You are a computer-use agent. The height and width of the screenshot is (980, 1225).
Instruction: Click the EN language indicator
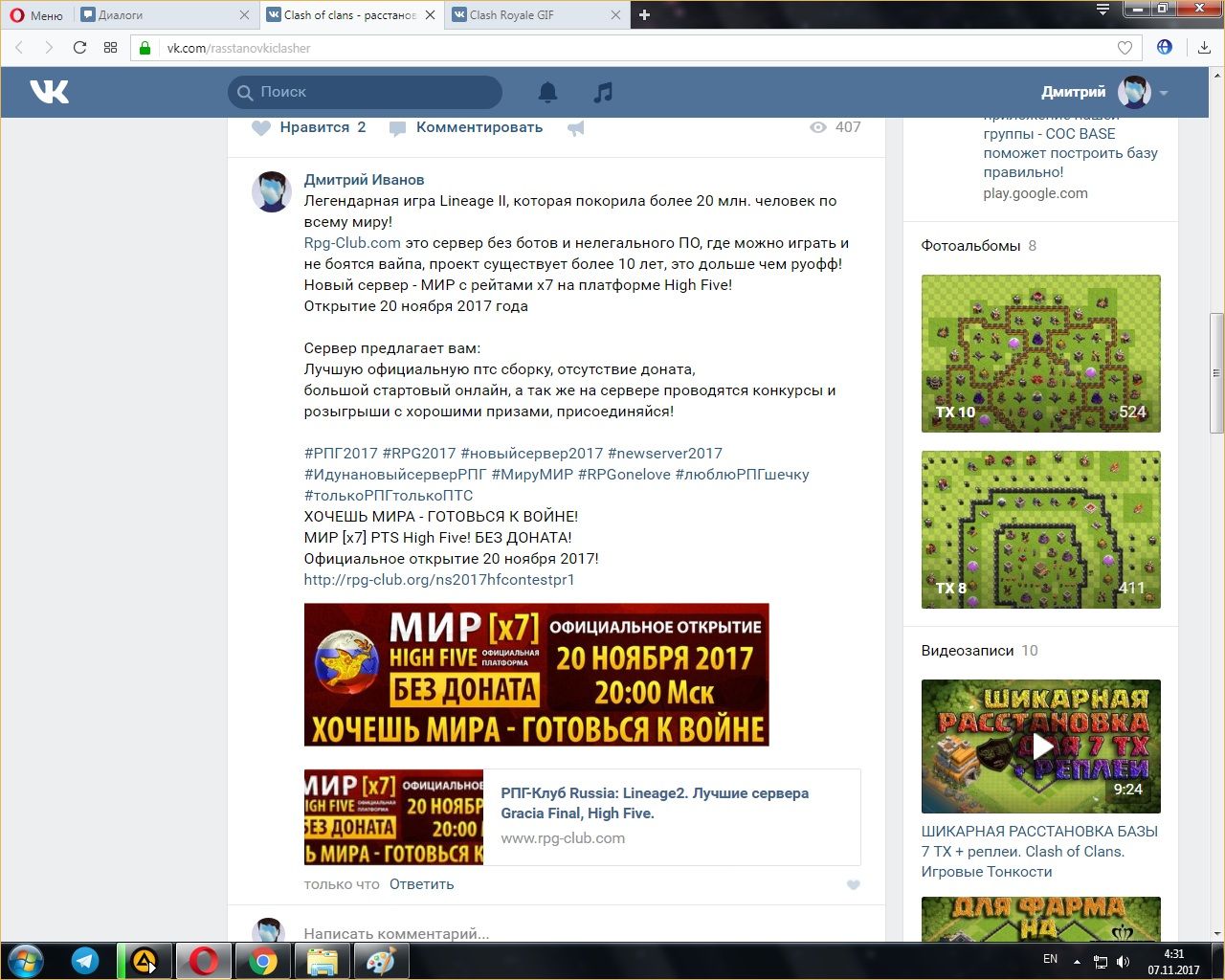click(x=1050, y=959)
